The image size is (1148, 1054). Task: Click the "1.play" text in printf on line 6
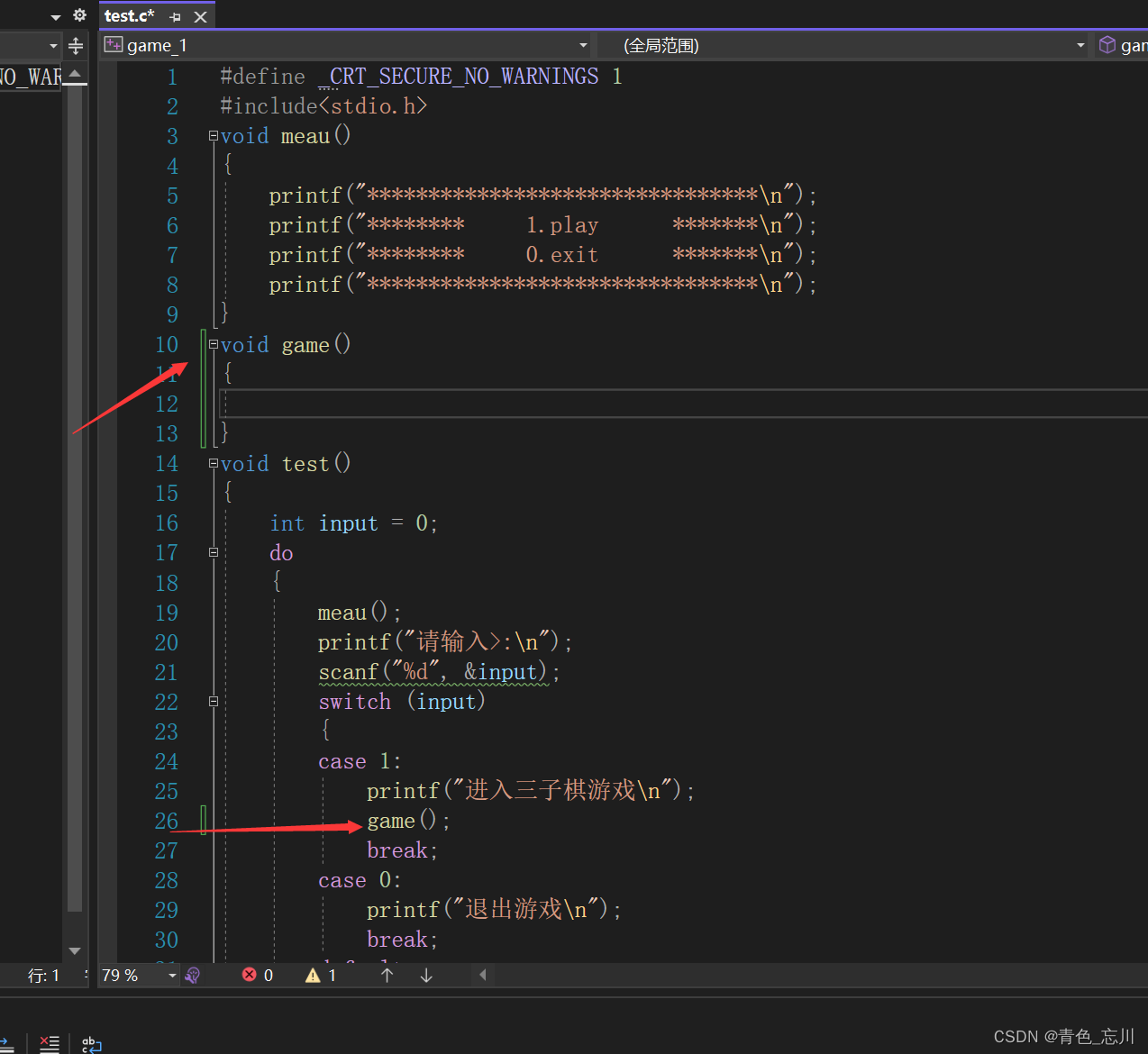coord(562,225)
